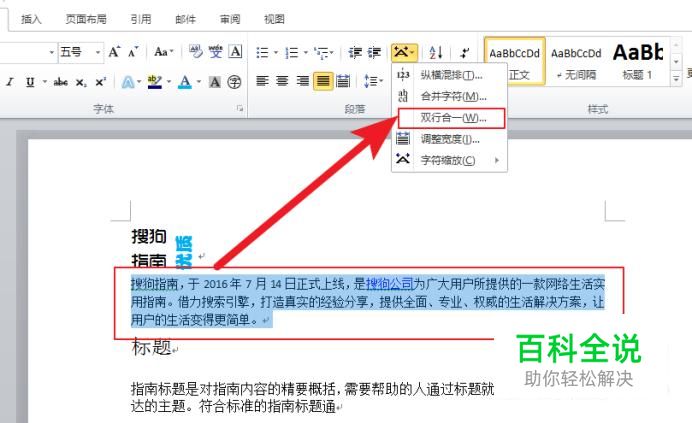Click the Bullets list button

(x=263, y=53)
